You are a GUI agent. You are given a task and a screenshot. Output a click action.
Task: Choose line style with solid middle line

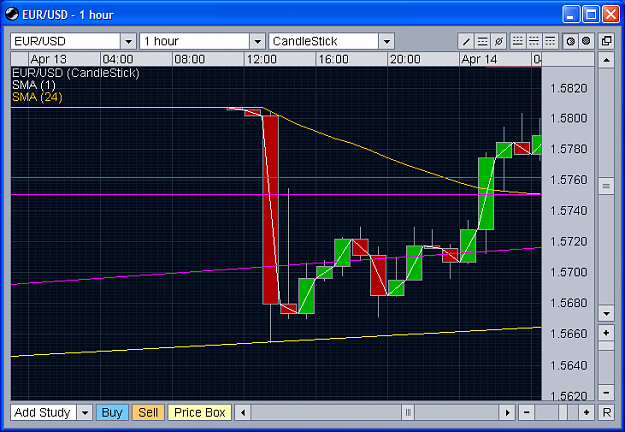(x=534, y=41)
